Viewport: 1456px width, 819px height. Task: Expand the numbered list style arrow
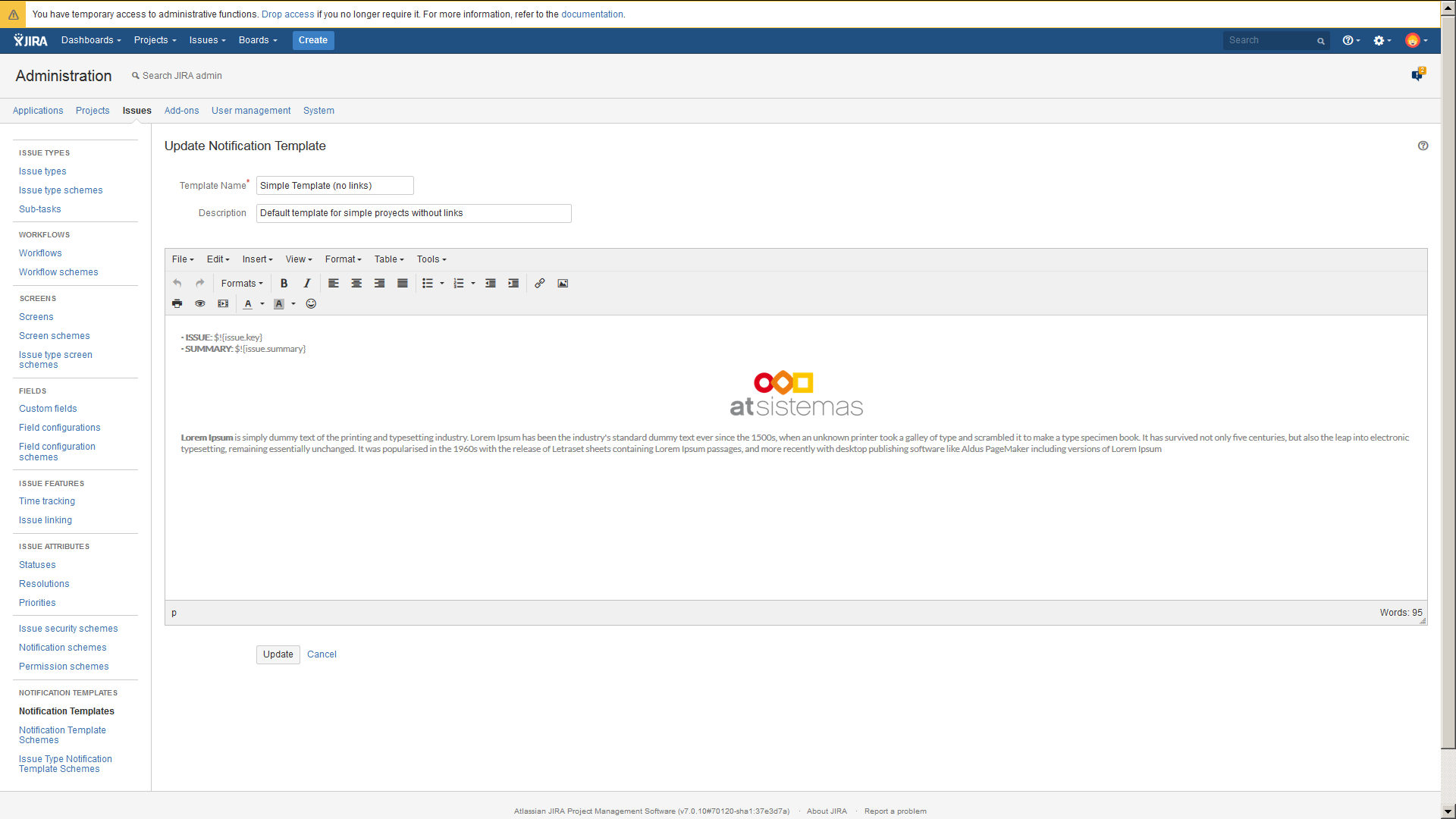pyautogui.click(x=473, y=284)
